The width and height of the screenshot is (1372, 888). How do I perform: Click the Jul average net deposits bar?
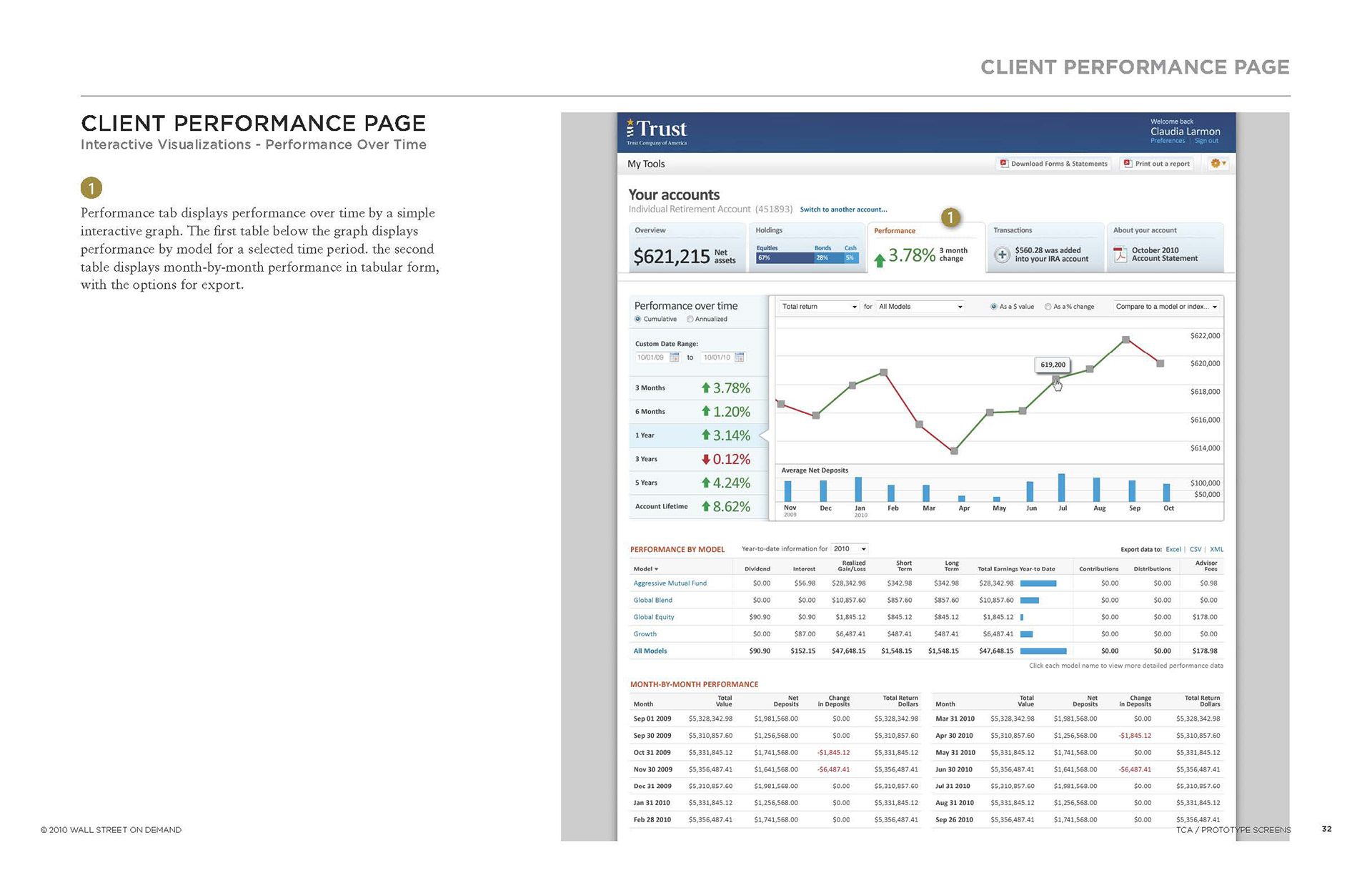[1062, 488]
